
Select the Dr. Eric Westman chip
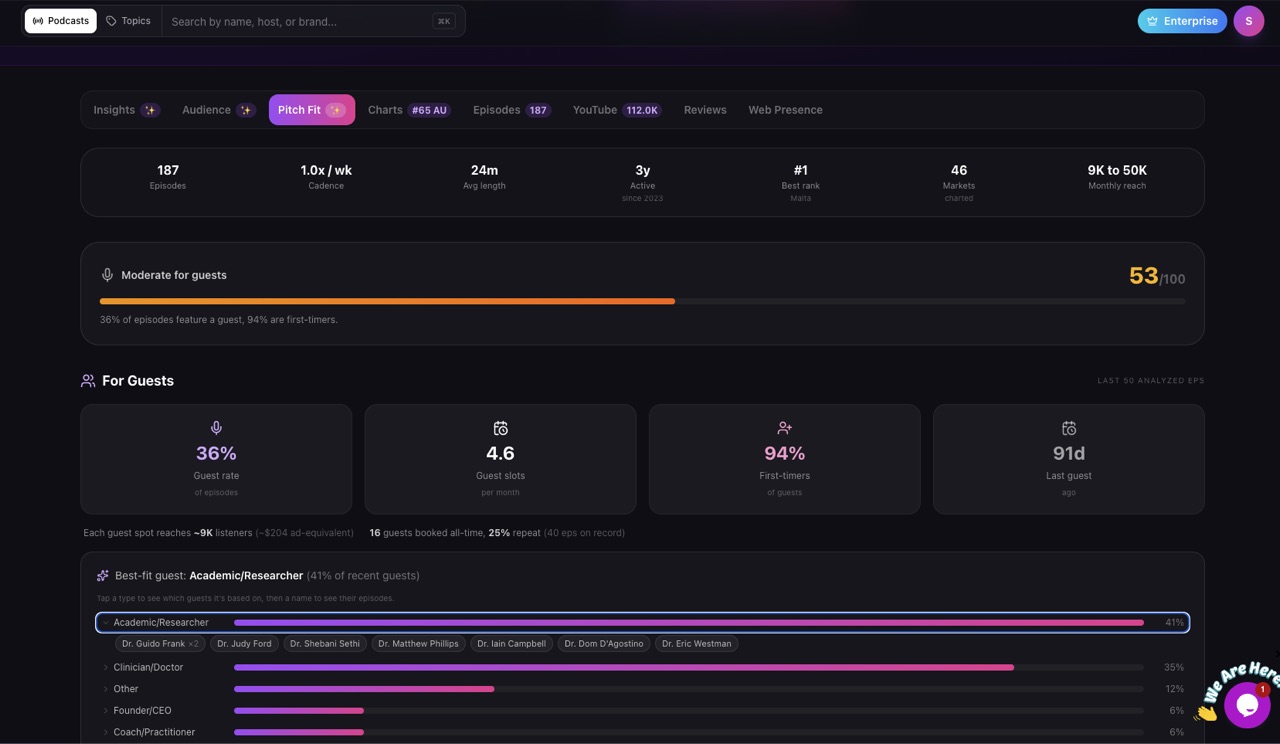(697, 644)
